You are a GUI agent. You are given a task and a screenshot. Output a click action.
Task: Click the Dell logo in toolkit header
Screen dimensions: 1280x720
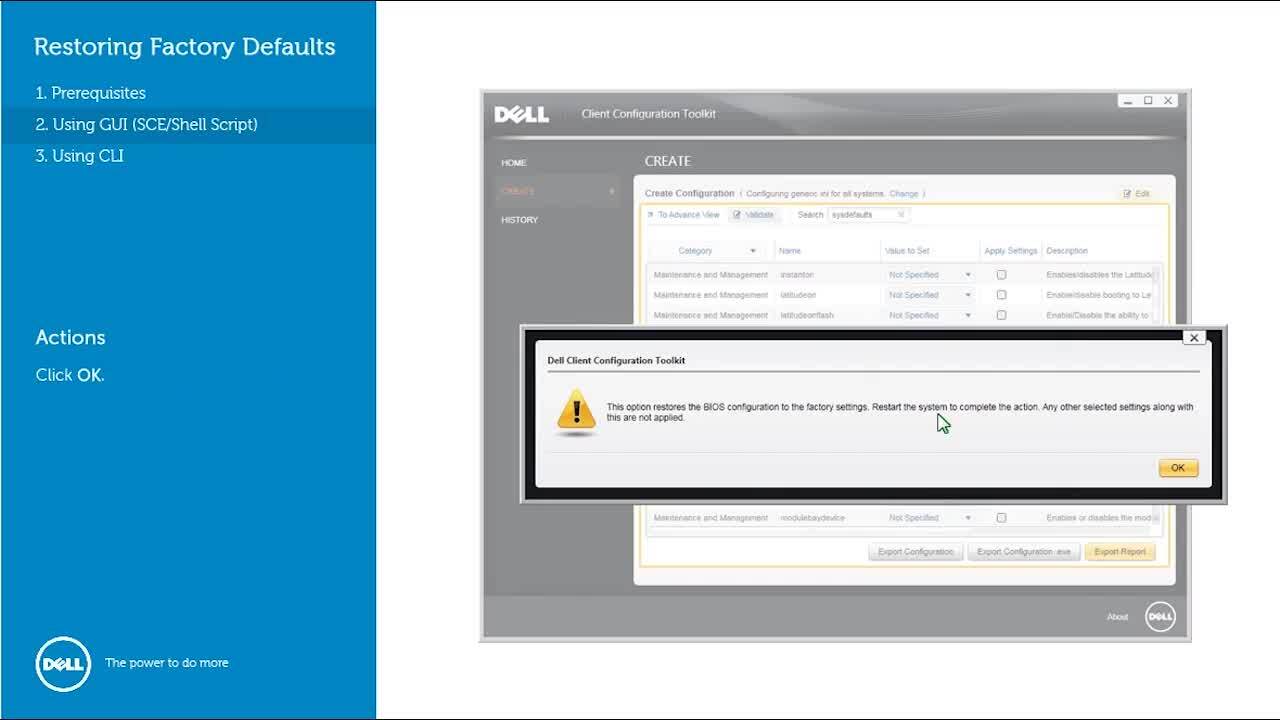(521, 114)
